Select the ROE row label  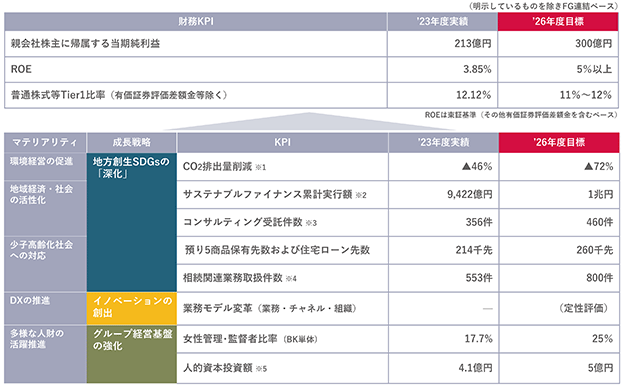pos(21,69)
